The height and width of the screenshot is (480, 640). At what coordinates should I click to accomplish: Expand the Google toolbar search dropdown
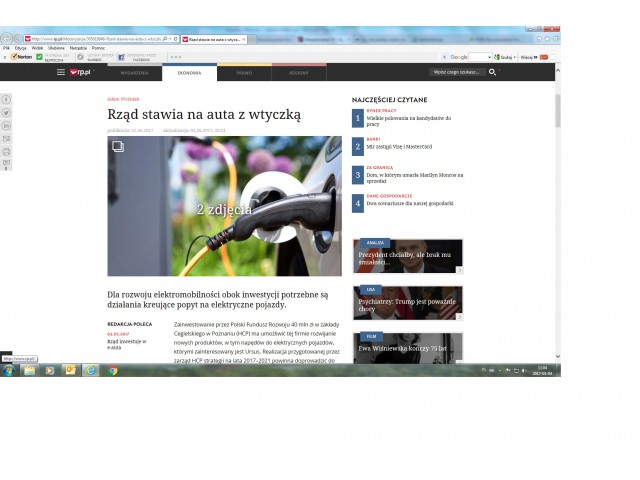pos(491,57)
